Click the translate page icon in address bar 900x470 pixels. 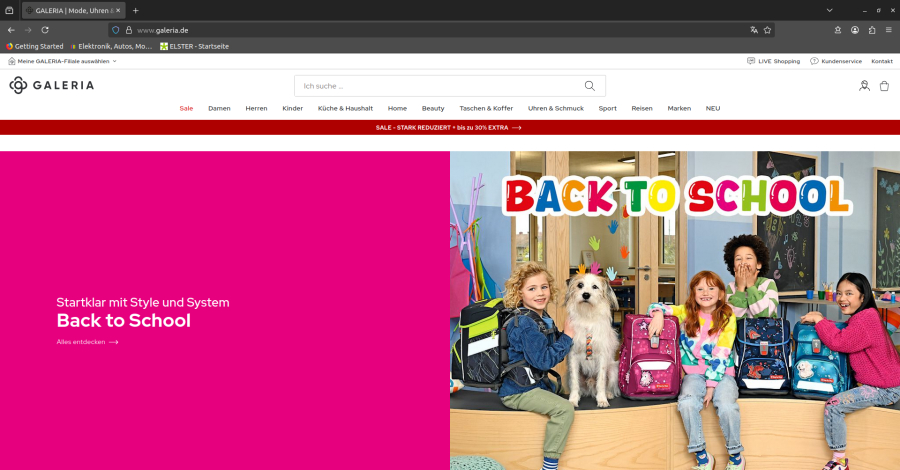click(754, 30)
